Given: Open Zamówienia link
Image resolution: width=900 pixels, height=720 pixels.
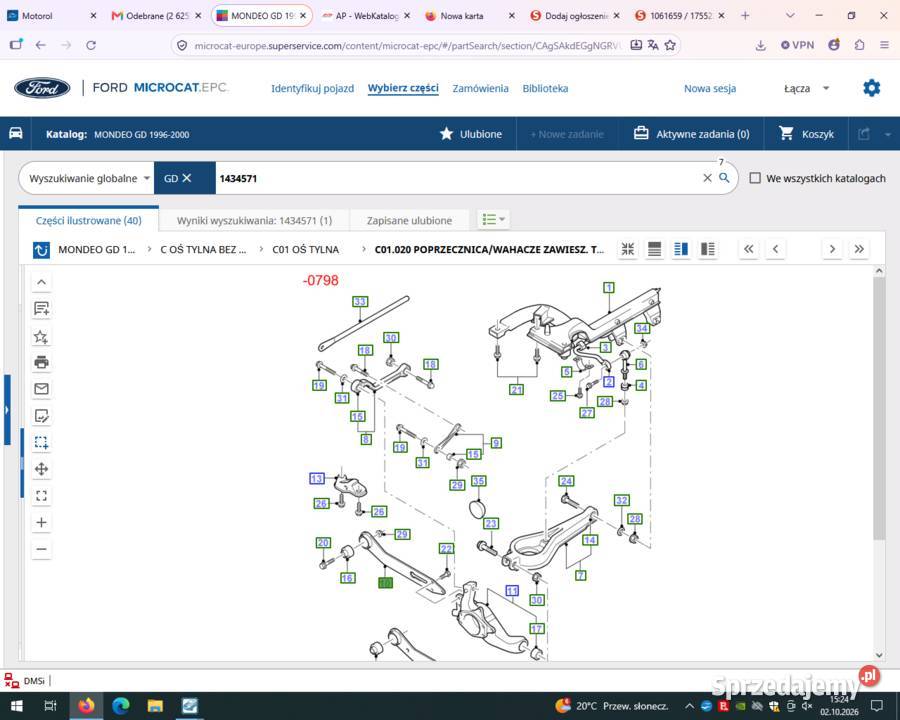Looking at the screenshot, I should click(480, 88).
